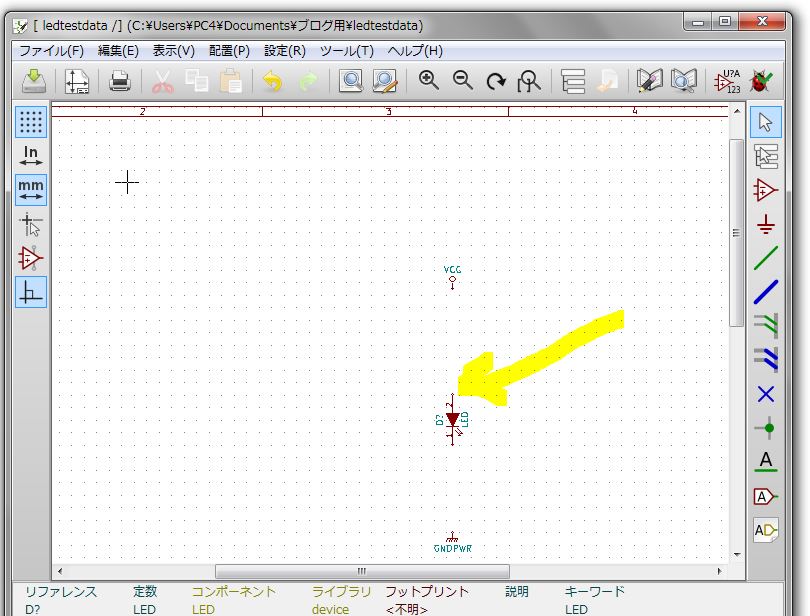Click the vertical scrollbar thumb
Image resolution: width=810 pixels, height=616 pixels.
click(x=737, y=233)
